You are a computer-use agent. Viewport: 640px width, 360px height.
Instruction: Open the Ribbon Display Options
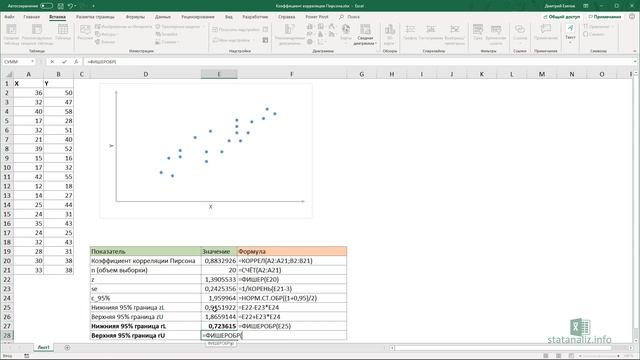[586, 6]
